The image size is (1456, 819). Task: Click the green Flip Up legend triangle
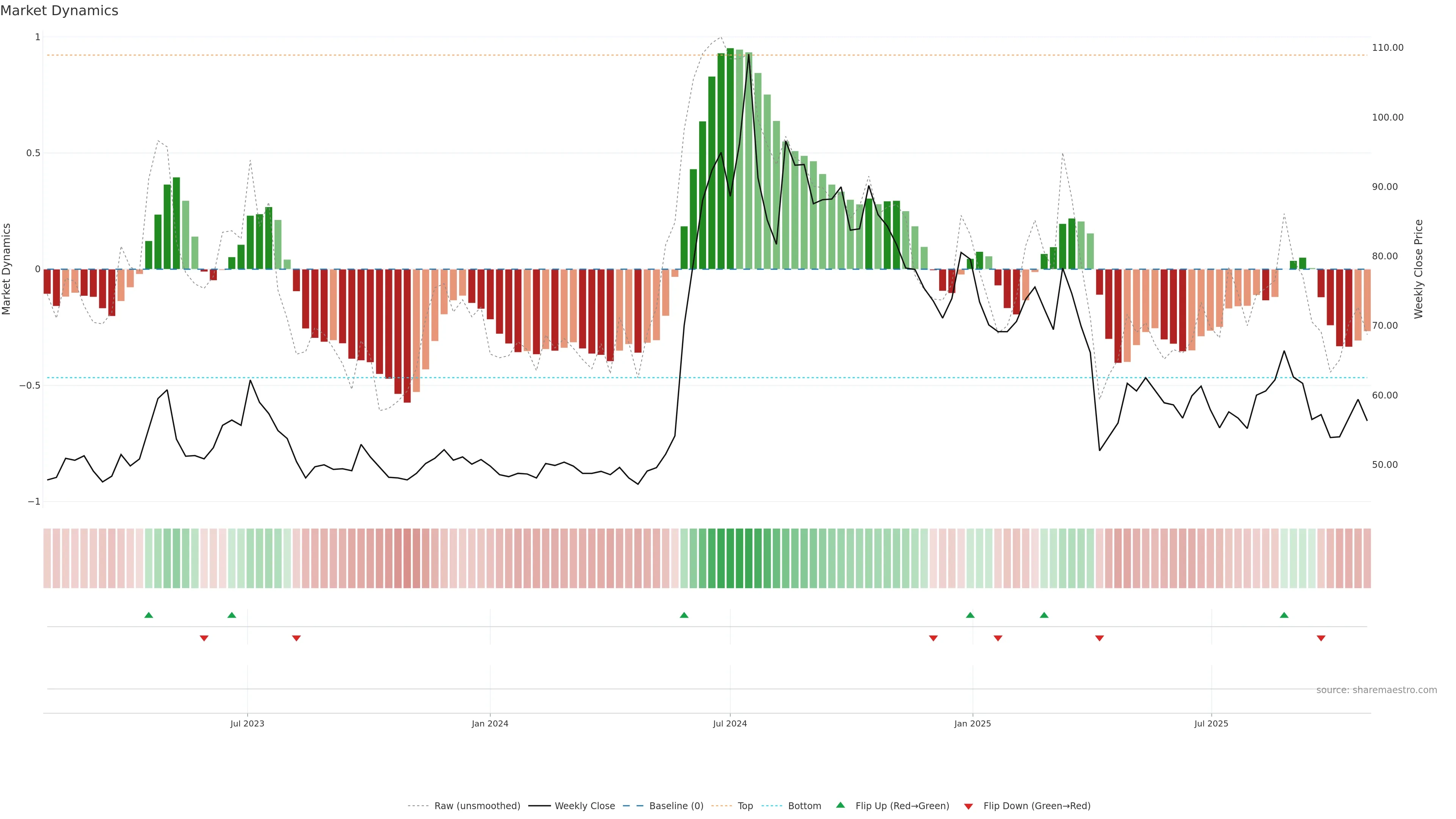(x=841, y=805)
